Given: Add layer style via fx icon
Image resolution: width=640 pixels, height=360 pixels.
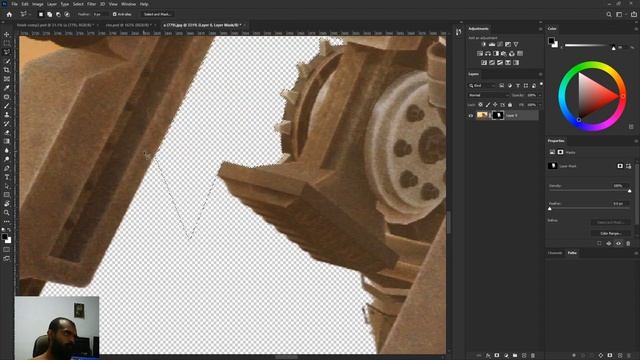Looking at the screenshot, I should (488, 356).
